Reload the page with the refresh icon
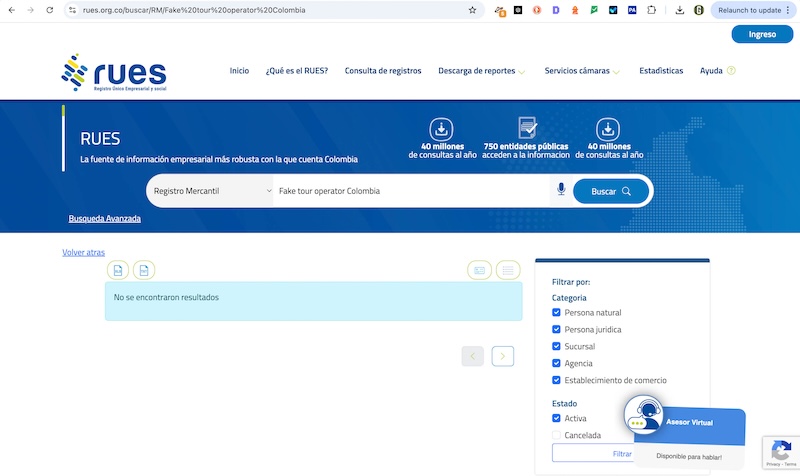The height and width of the screenshot is (476, 800). point(49,10)
